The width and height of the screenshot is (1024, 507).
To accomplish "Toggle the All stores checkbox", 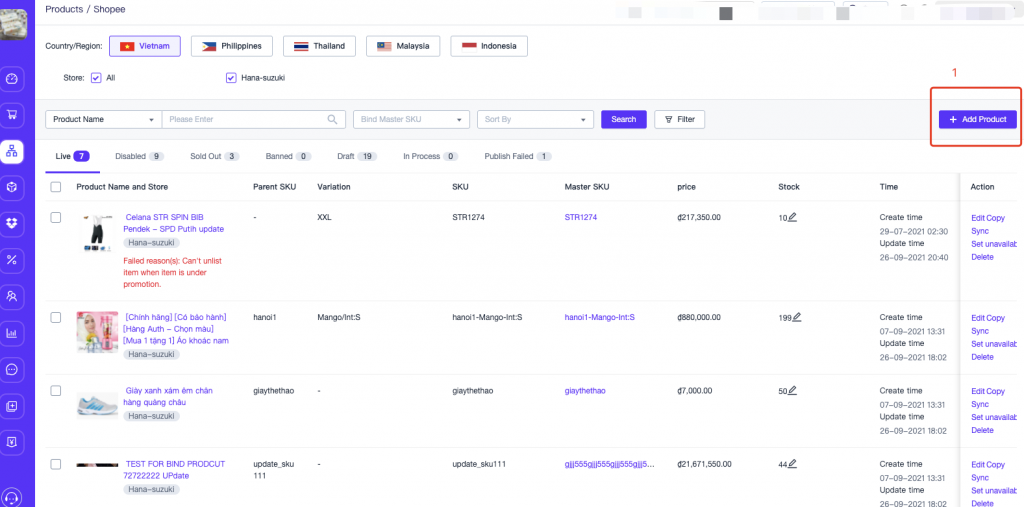I will pyautogui.click(x=96, y=77).
